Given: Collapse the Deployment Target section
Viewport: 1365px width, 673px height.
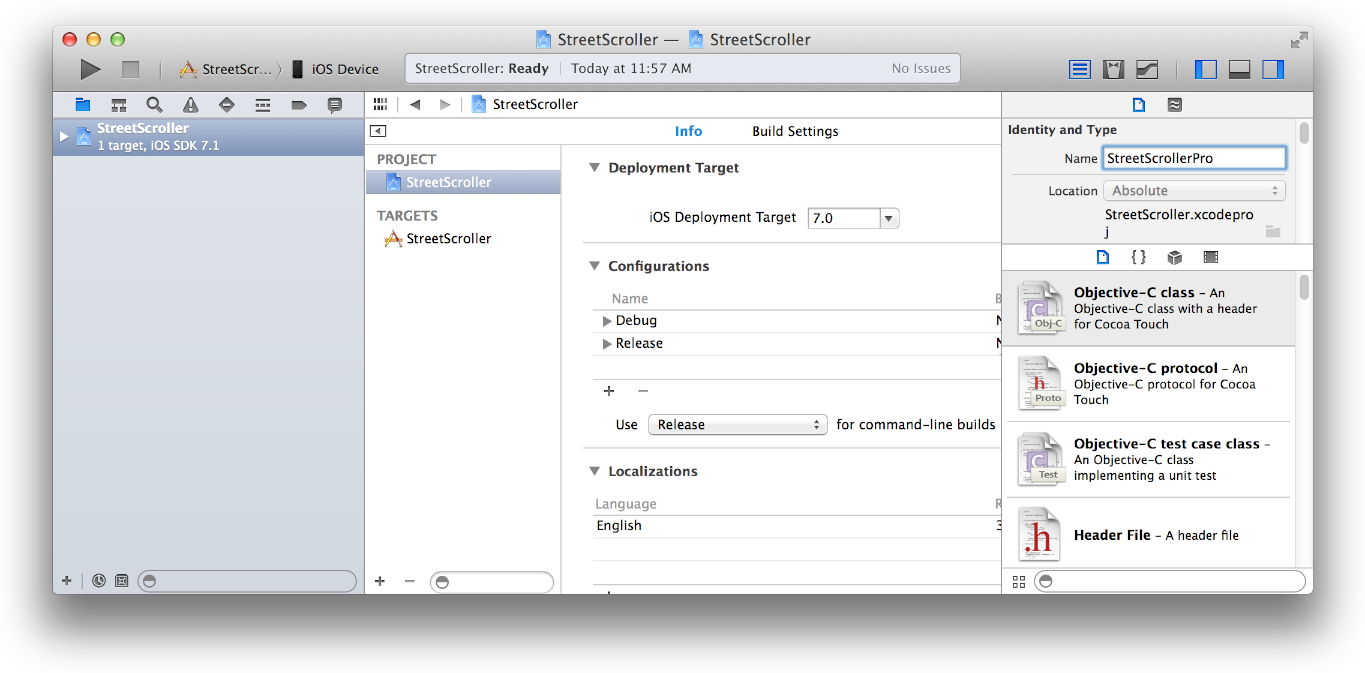Looking at the screenshot, I should (594, 168).
